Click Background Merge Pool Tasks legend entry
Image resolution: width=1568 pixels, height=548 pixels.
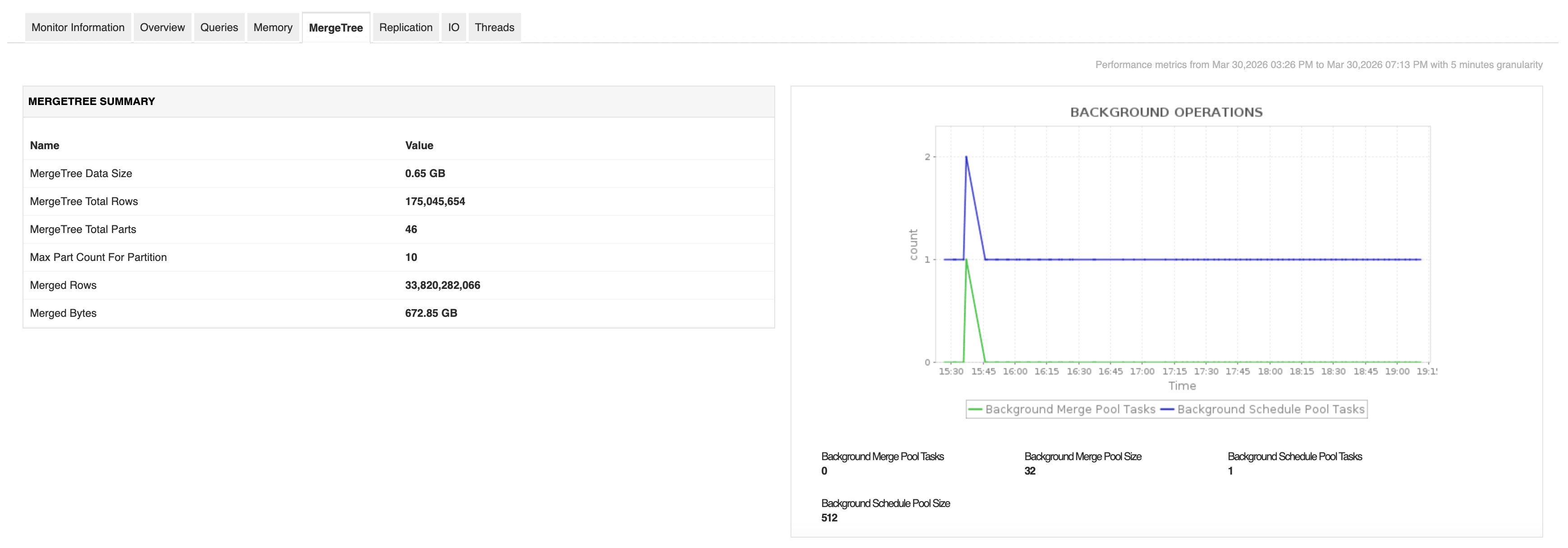point(1061,409)
